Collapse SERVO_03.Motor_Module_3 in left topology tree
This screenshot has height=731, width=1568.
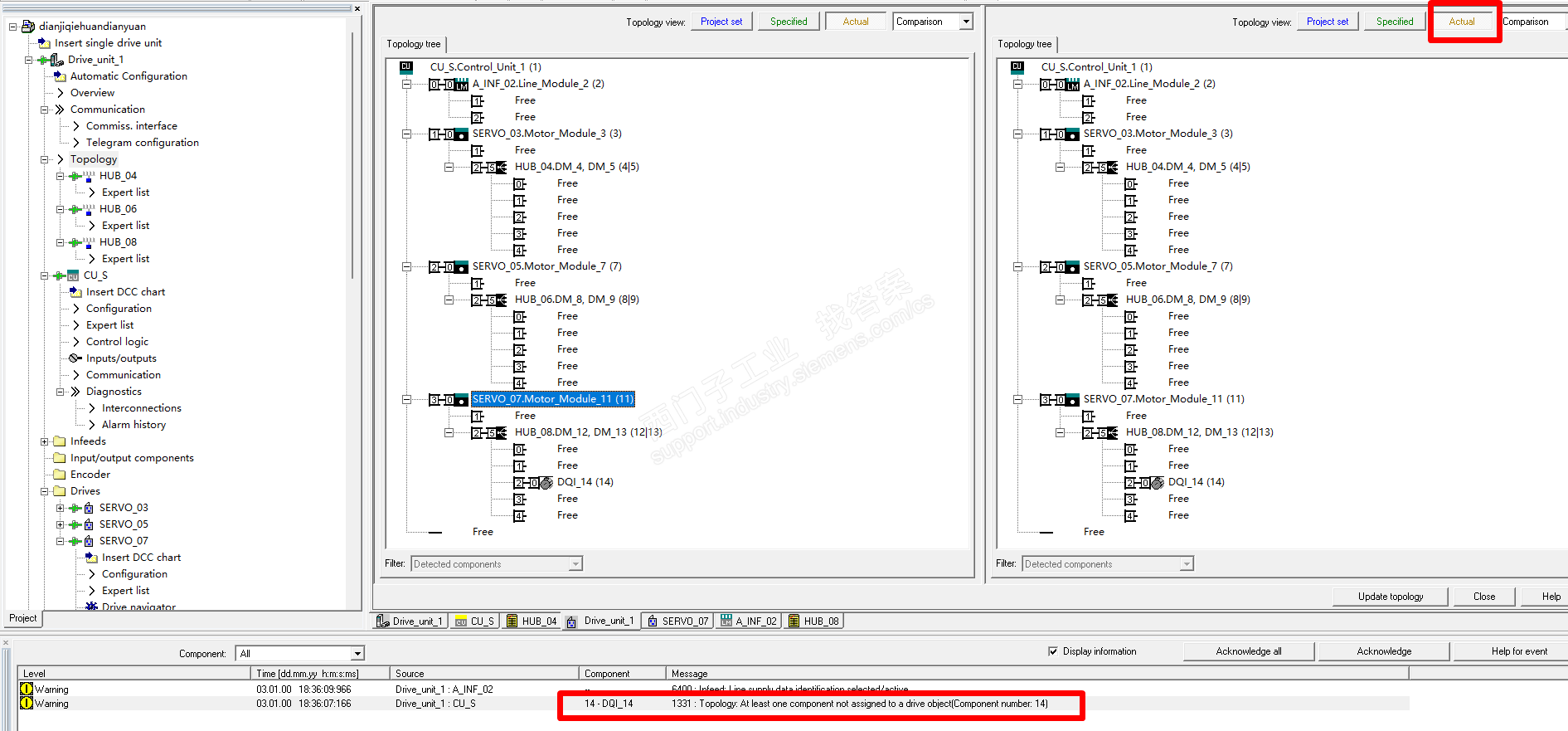point(406,134)
